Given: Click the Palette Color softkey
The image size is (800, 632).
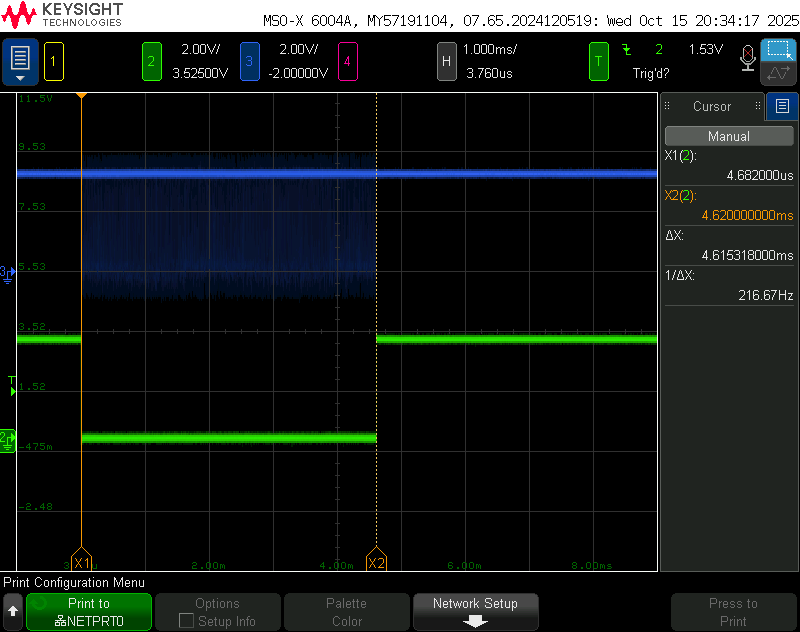Looking at the screenshot, I should [347, 612].
